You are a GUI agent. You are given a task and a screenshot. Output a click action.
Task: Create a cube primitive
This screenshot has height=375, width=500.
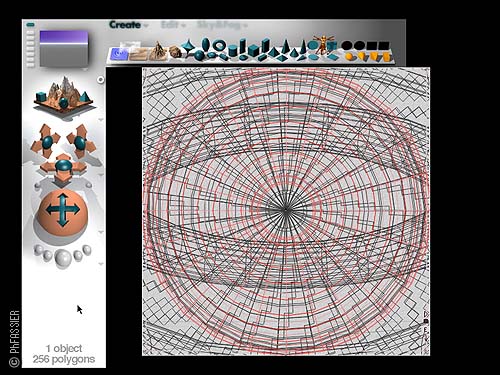click(x=253, y=51)
